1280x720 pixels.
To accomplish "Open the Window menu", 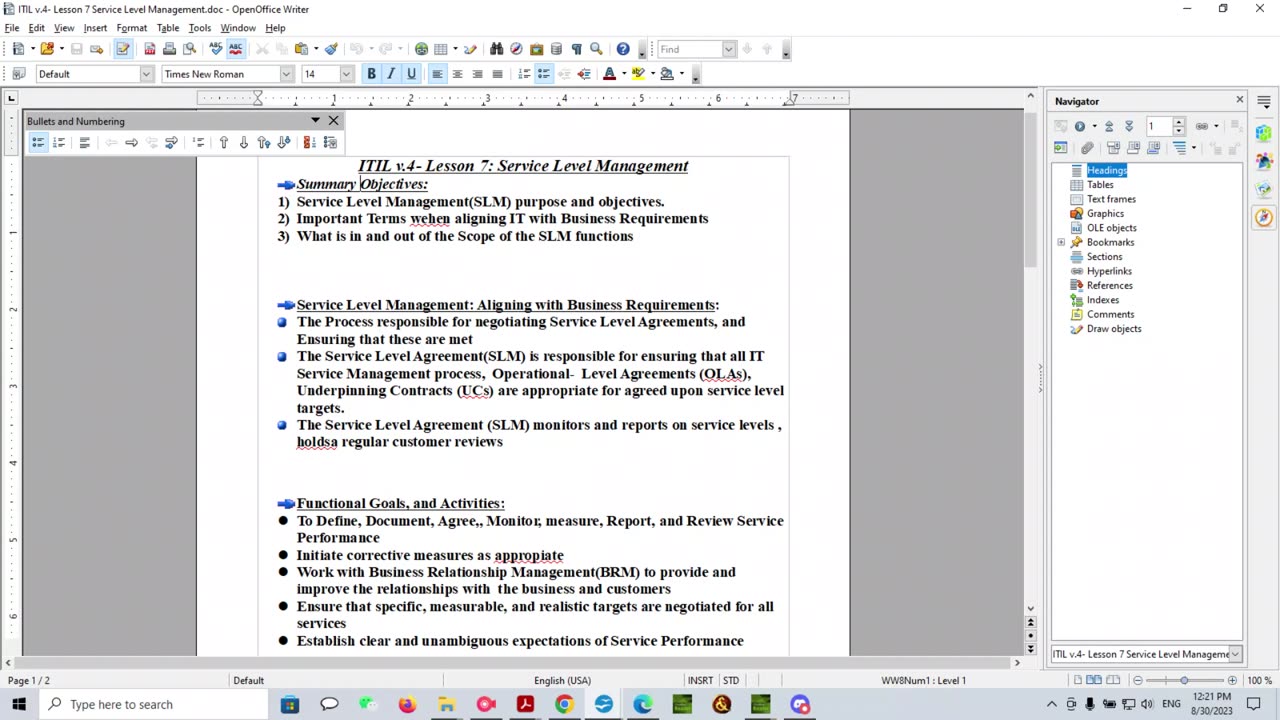I will 238,28.
